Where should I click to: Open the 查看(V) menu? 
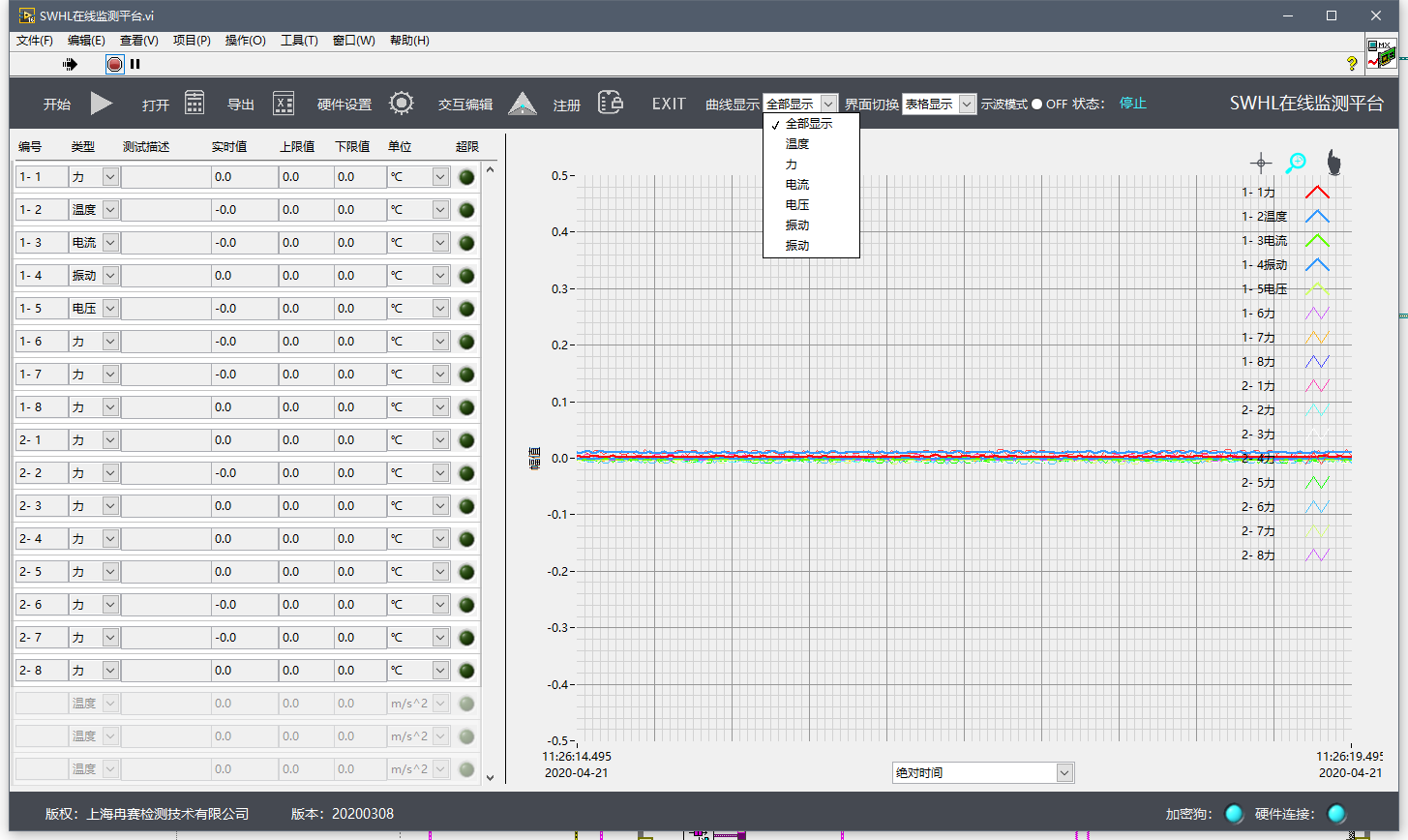(139, 40)
